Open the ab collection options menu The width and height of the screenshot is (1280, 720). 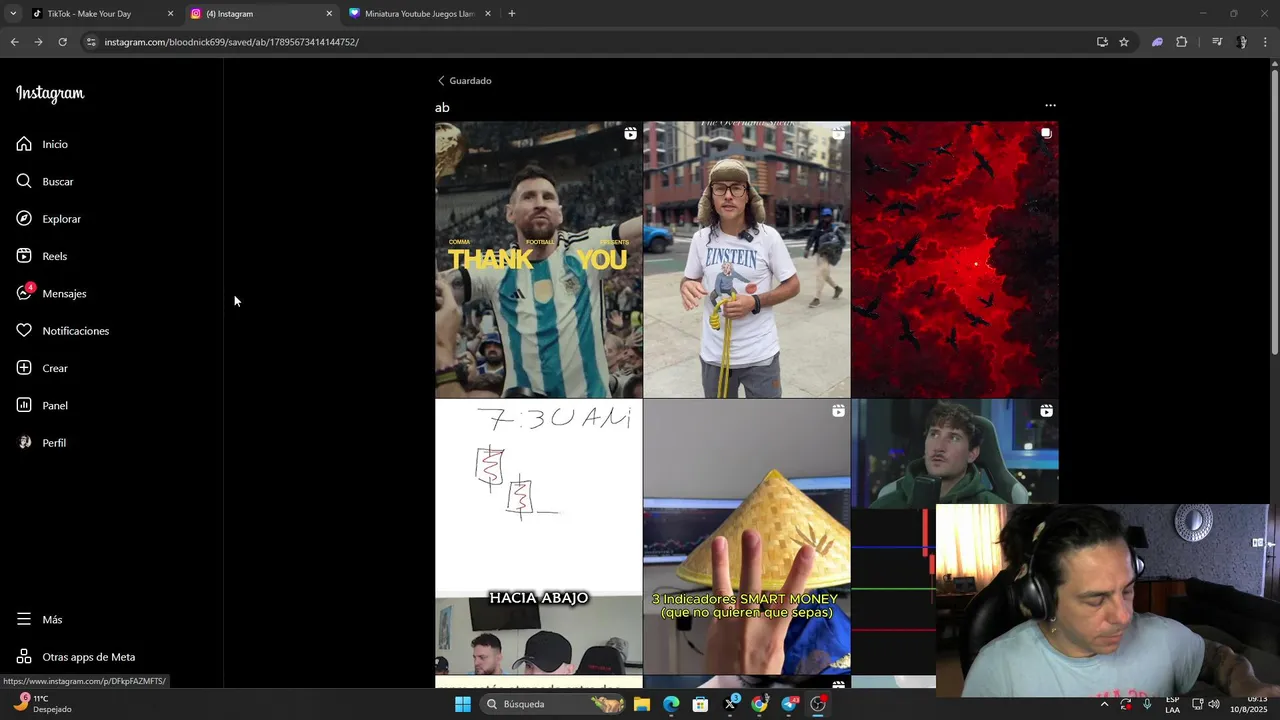point(1050,105)
